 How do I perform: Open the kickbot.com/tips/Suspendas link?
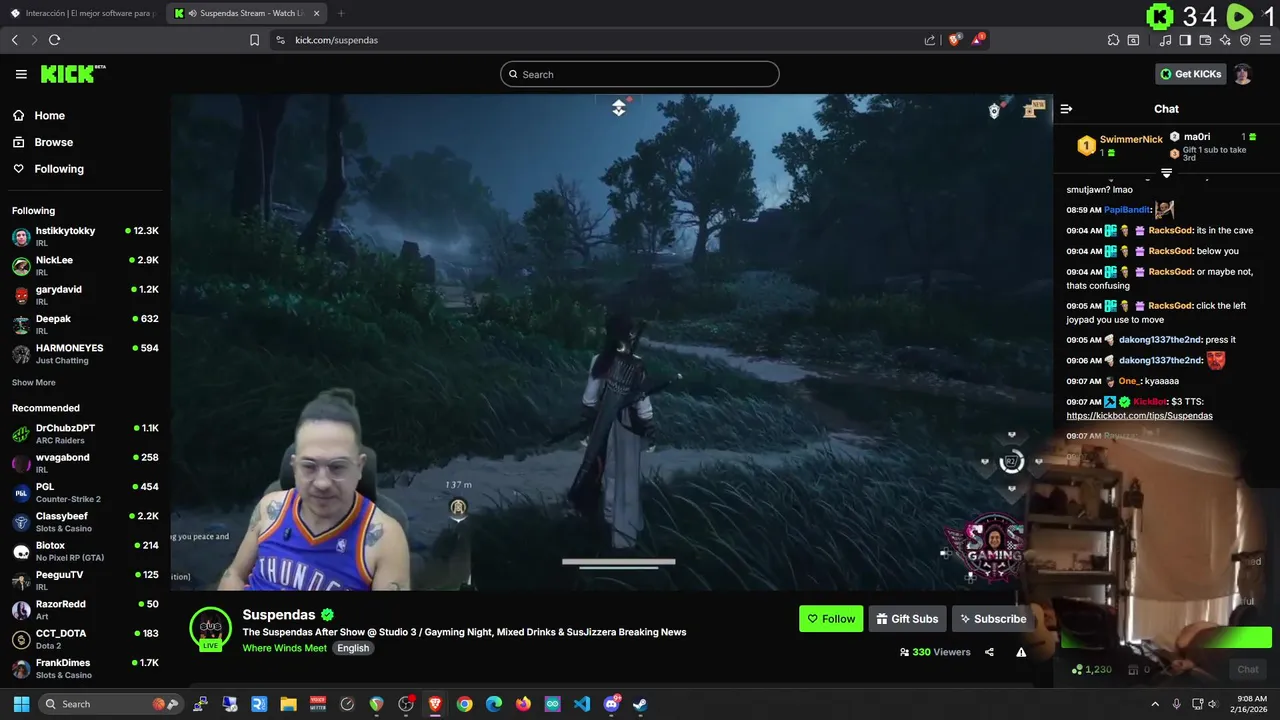tap(1139, 416)
